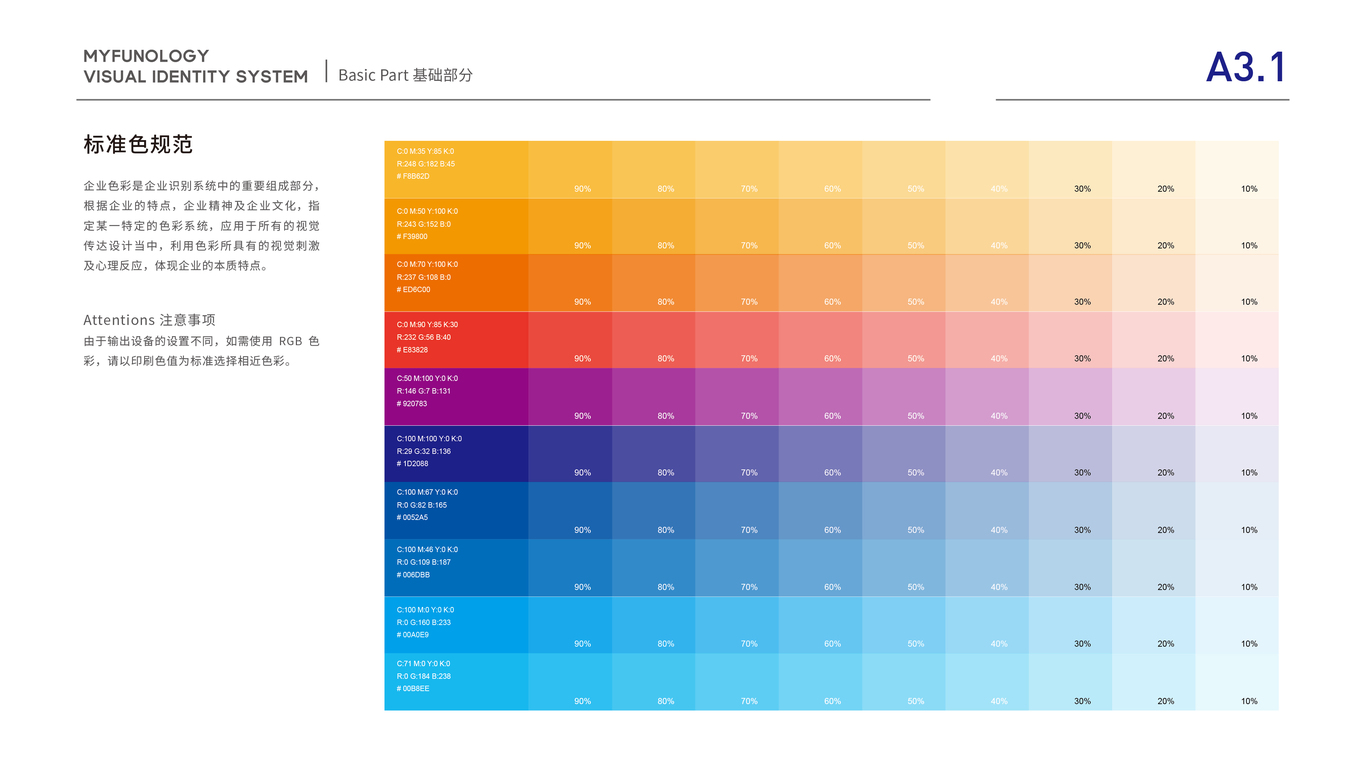Choose the 10% tint in 0052A5 row
Image resolution: width=1366 pixels, height=768 pixels.
point(1237,511)
